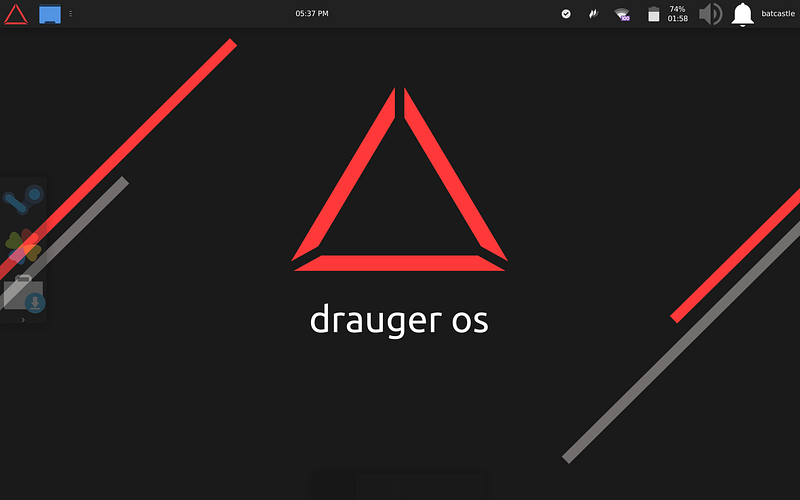This screenshot has height=500, width=800.
Task: Open the 05:37 PM clock
Action: click(312, 14)
